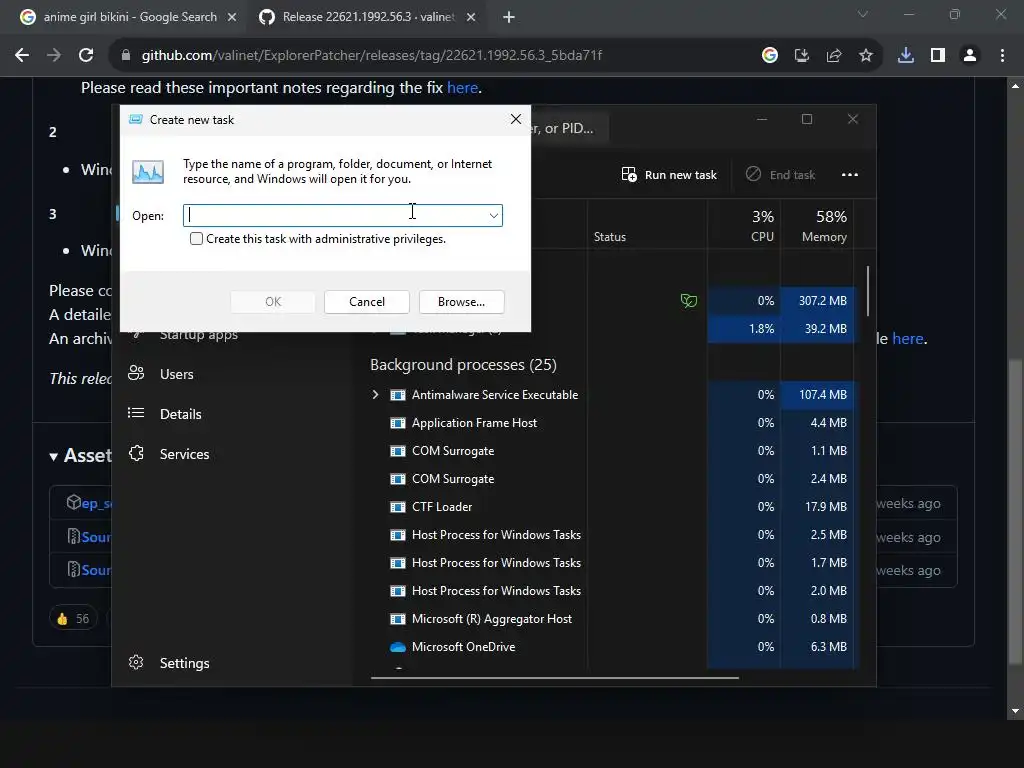This screenshot has height=768, width=1024.
Task: Expand the Open field dropdown arrow
Action: (x=494, y=216)
